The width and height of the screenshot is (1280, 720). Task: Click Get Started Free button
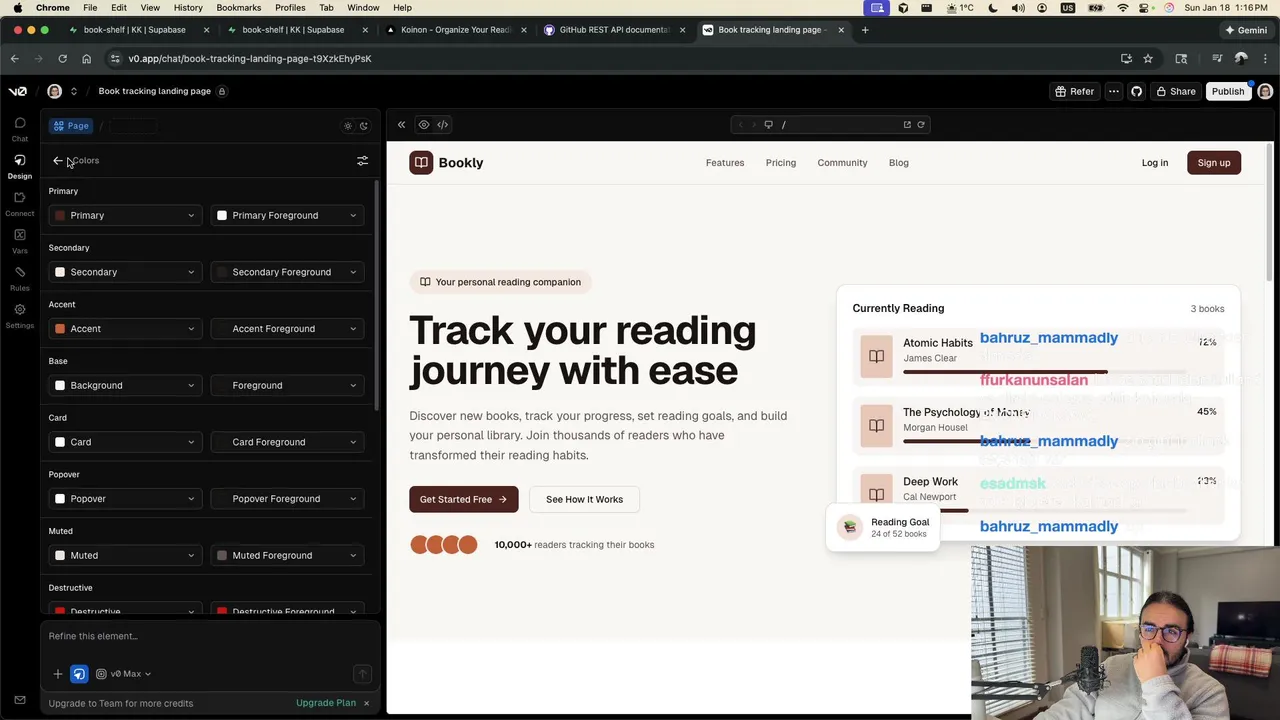[x=463, y=499]
